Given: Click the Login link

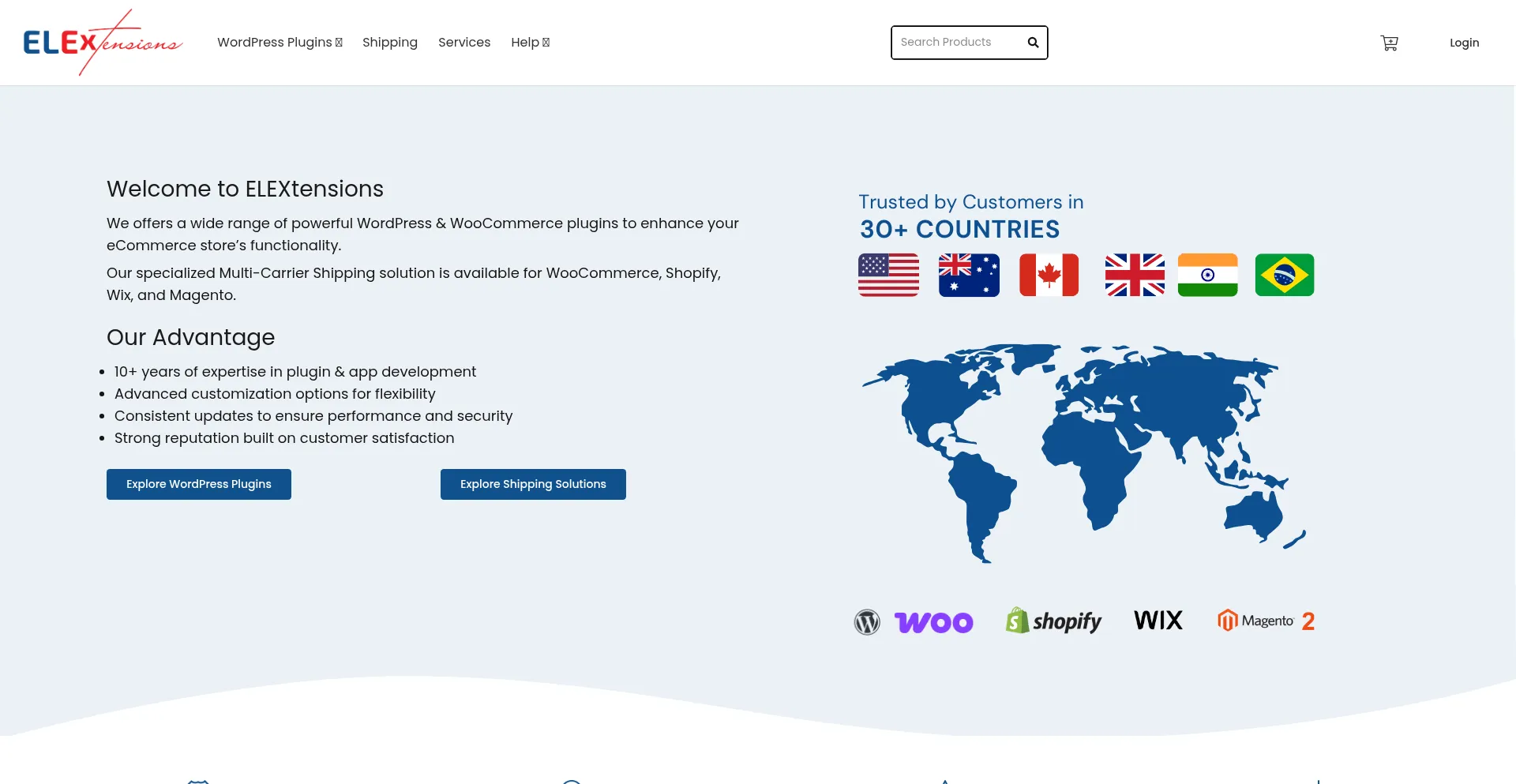Looking at the screenshot, I should coord(1464,43).
